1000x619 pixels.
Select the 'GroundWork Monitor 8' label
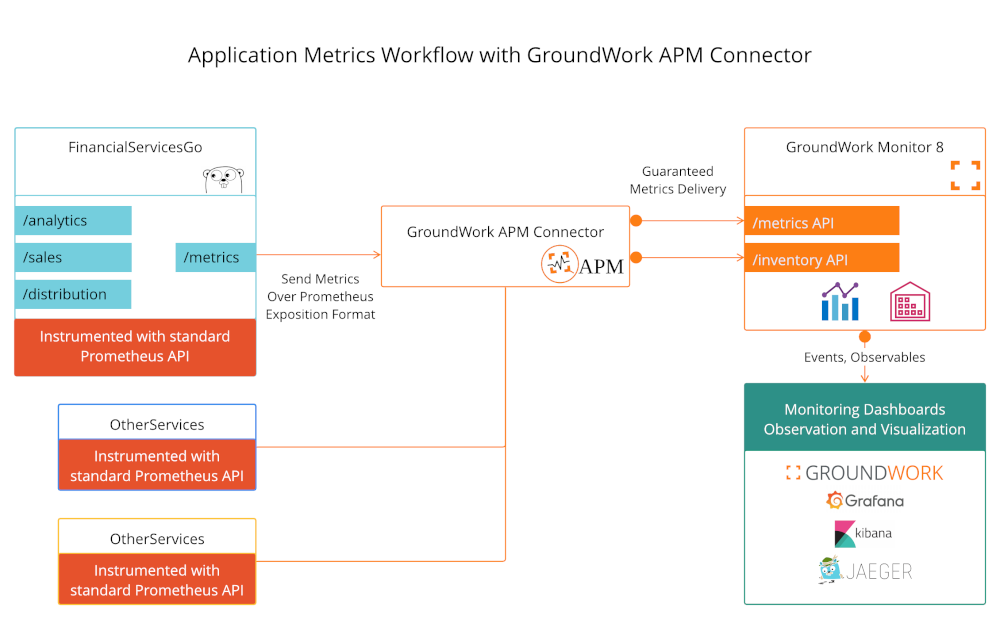(864, 147)
